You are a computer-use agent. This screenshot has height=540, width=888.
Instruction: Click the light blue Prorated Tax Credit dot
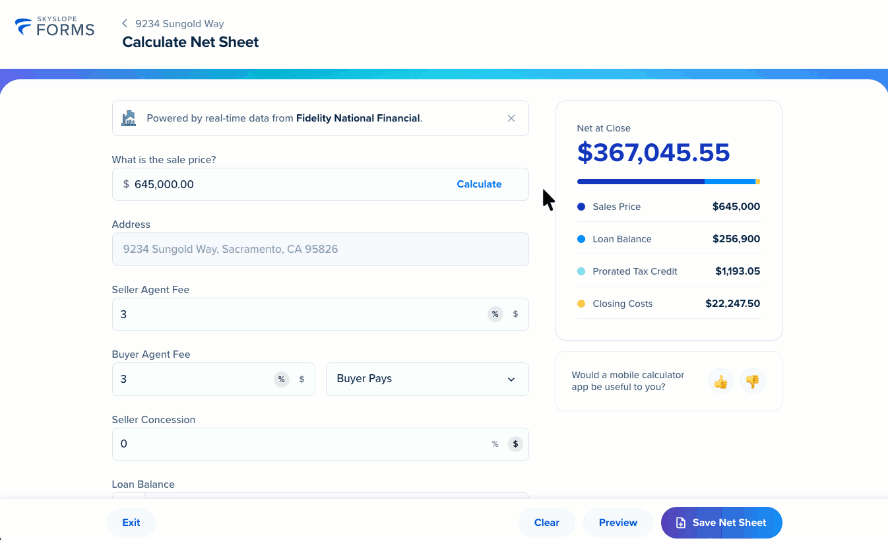[x=580, y=271]
